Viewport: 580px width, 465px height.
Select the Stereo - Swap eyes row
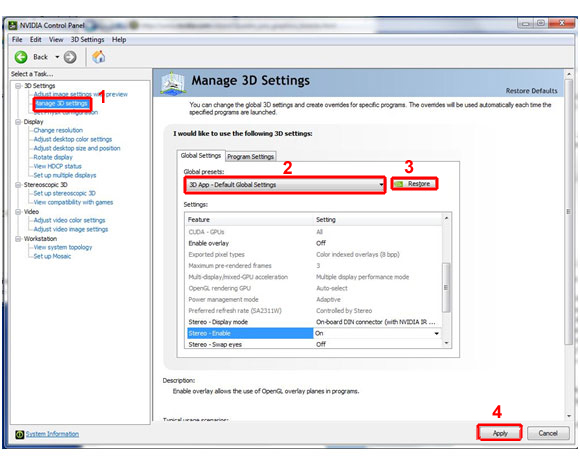[314, 344]
